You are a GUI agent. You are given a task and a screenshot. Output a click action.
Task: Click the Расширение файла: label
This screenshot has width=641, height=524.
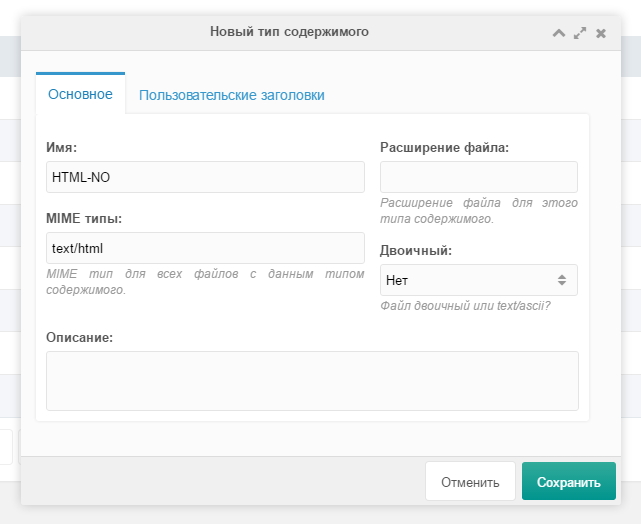(444, 147)
